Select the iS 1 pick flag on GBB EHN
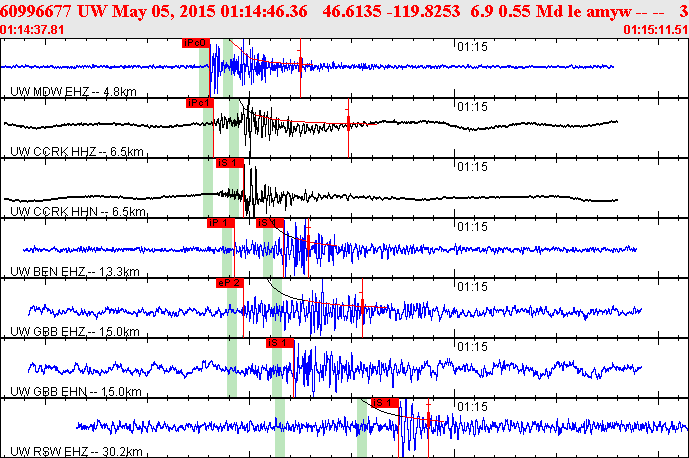 [280, 343]
